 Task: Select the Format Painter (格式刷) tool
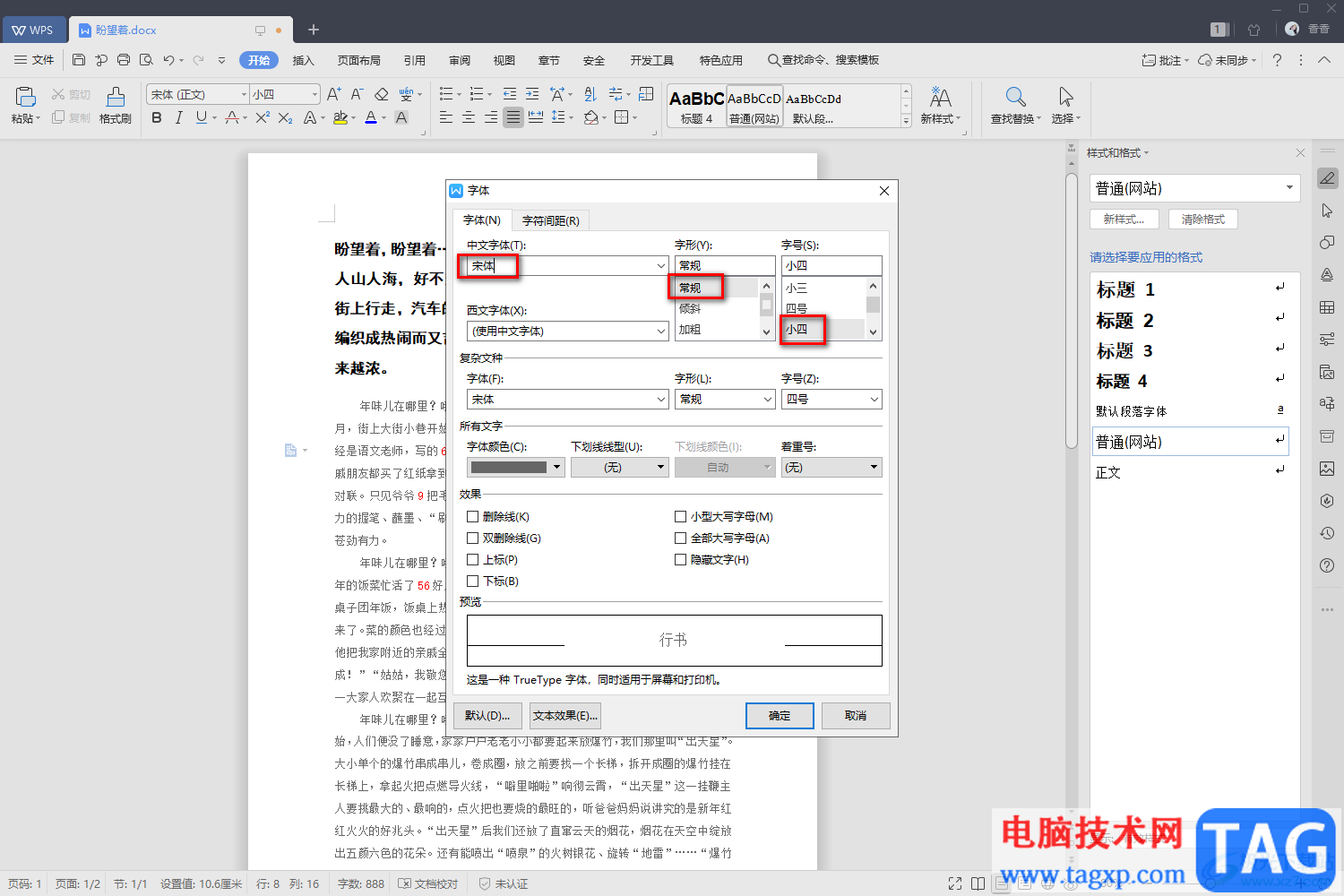[116, 104]
